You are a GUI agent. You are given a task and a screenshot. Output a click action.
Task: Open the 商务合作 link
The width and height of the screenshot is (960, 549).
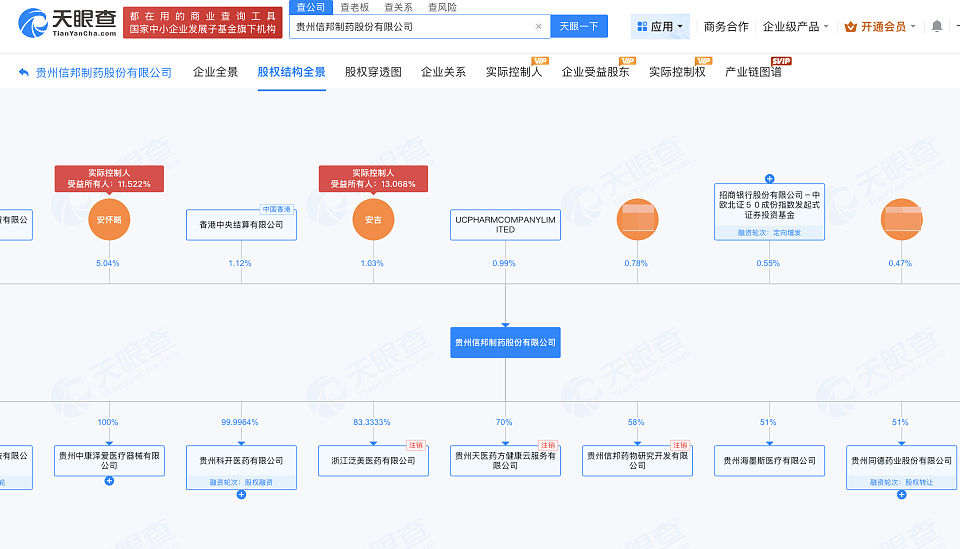[x=726, y=26]
